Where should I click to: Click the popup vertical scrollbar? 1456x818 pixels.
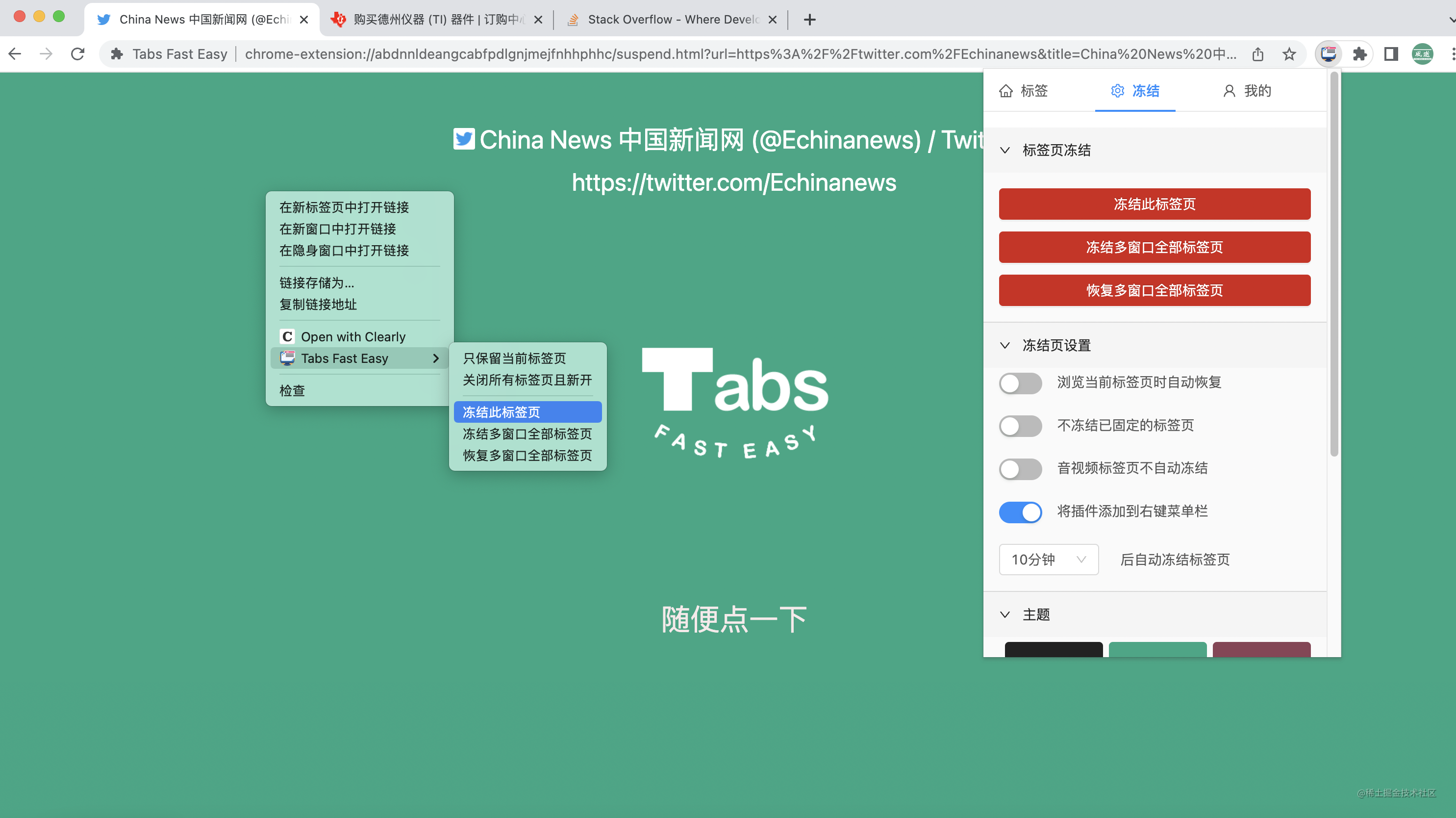coord(1334,264)
